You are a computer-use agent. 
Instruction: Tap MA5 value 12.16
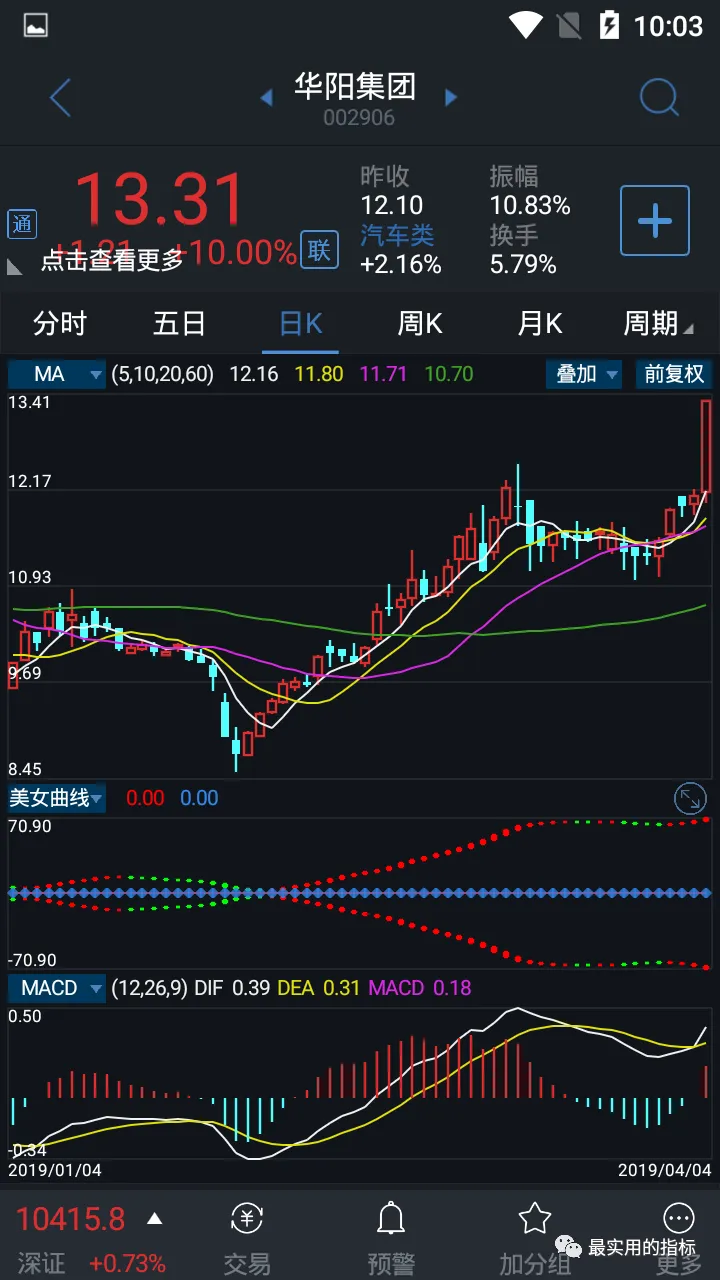pos(254,374)
